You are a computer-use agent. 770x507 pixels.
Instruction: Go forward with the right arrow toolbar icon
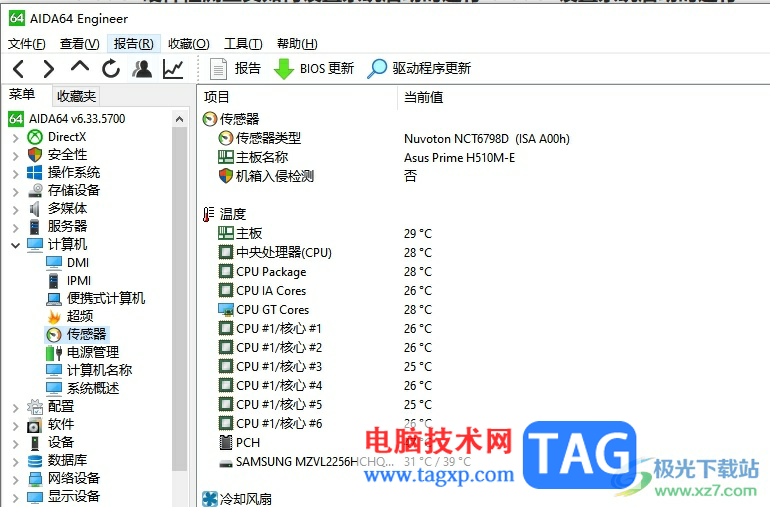[x=48, y=69]
